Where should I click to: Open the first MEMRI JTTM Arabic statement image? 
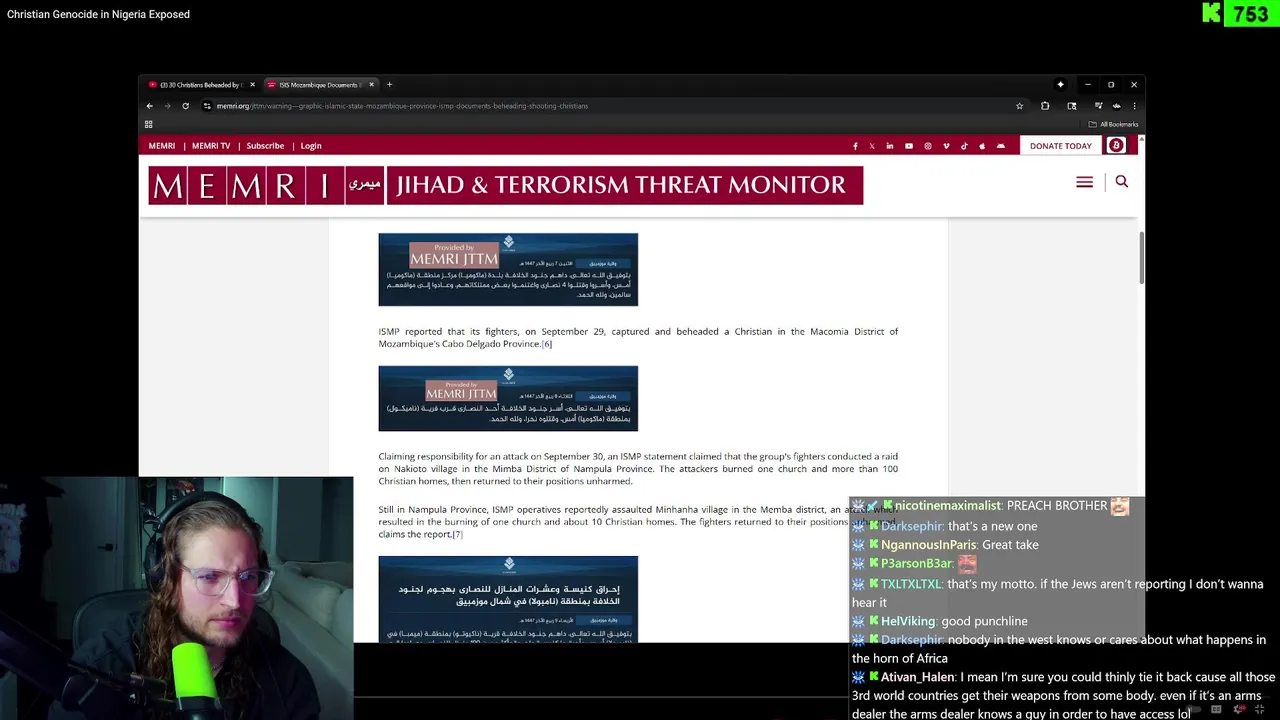(508, 269)
